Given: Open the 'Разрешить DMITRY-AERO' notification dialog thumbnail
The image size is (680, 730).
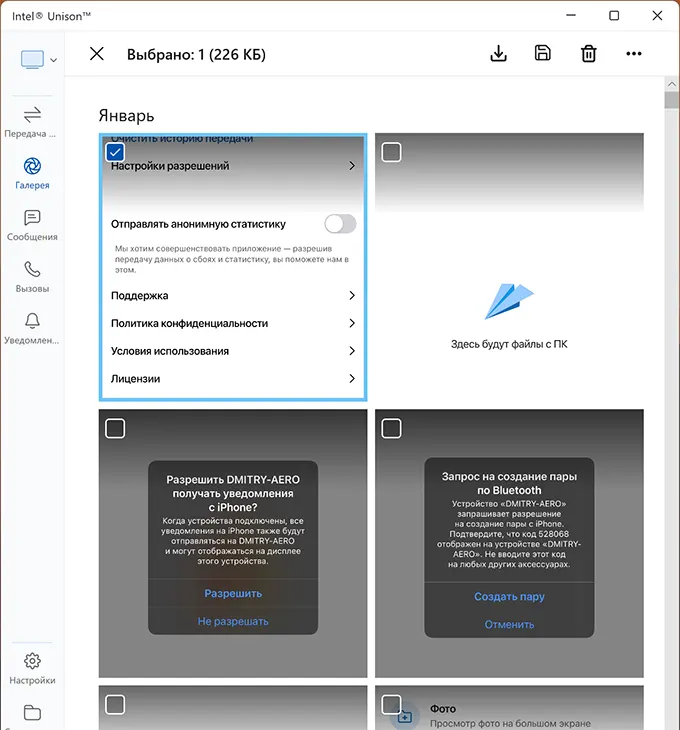Looking at the screenshot, I should click(233, 543).
